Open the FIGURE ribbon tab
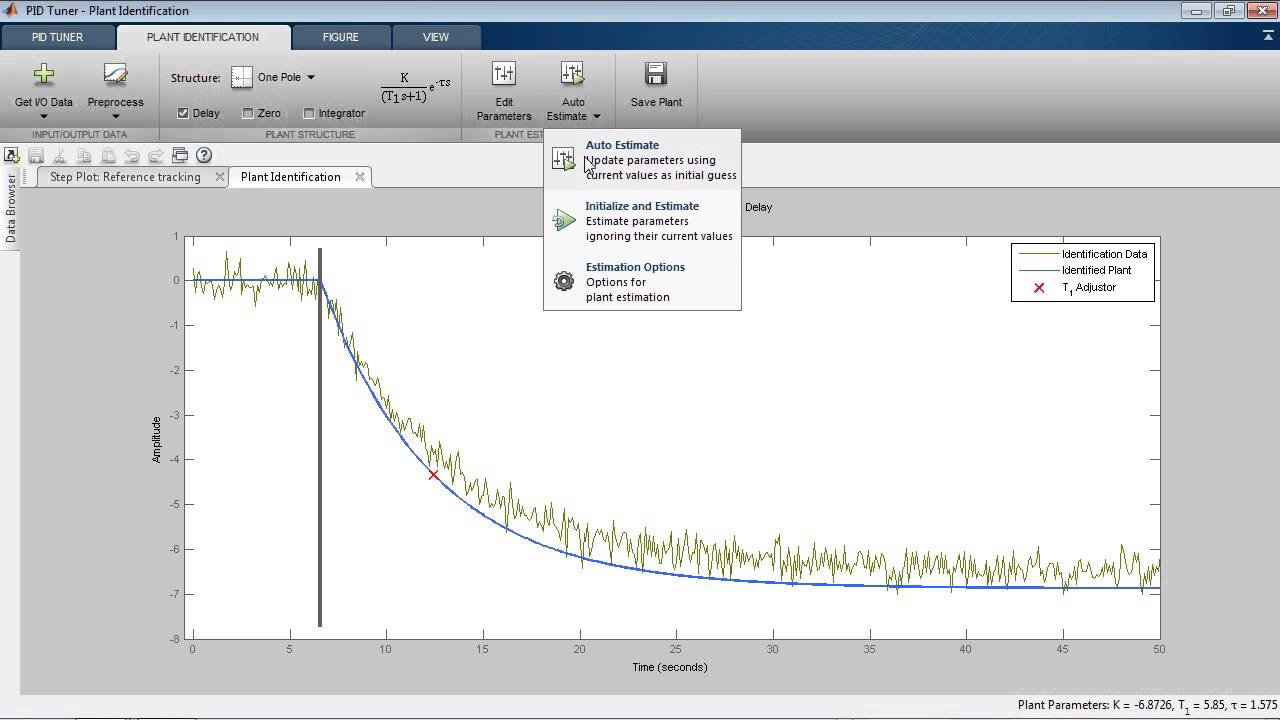The width and height of the screenshot is (1280, 720). click(x=340, y=37)
